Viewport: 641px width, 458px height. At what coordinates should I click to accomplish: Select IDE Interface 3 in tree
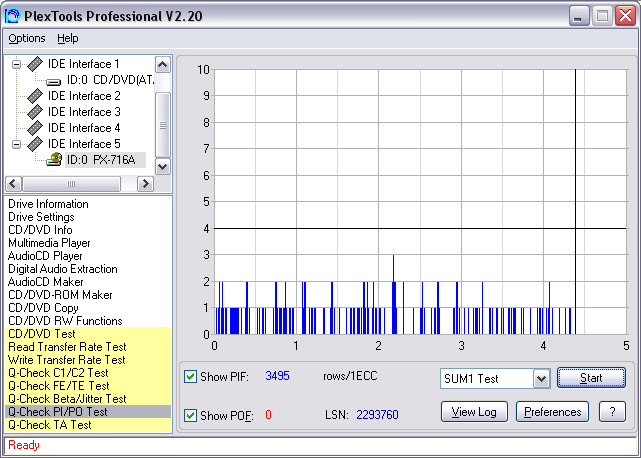click(84, 112)
